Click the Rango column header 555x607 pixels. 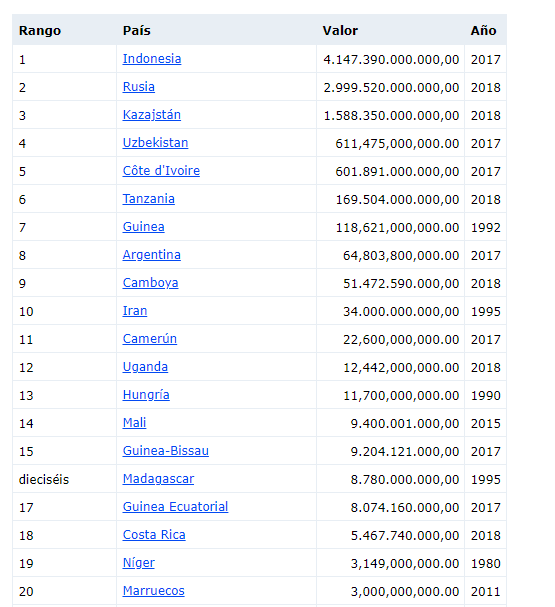40,31
